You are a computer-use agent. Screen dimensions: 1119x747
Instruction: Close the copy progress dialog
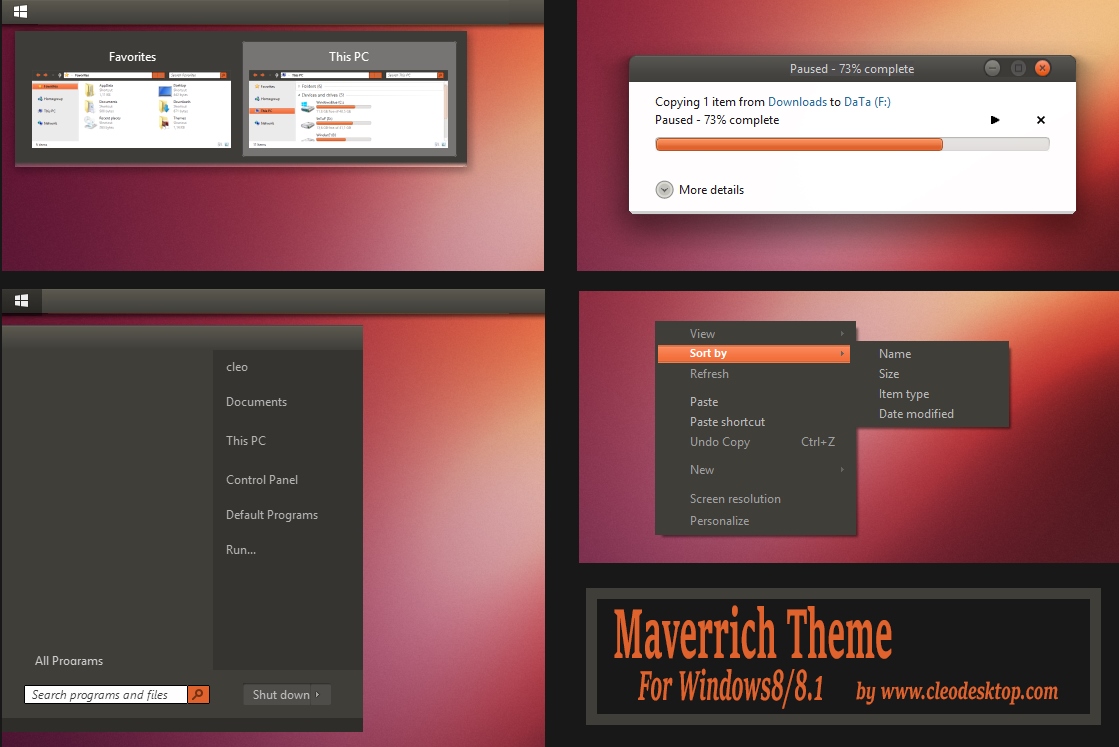1043,68
